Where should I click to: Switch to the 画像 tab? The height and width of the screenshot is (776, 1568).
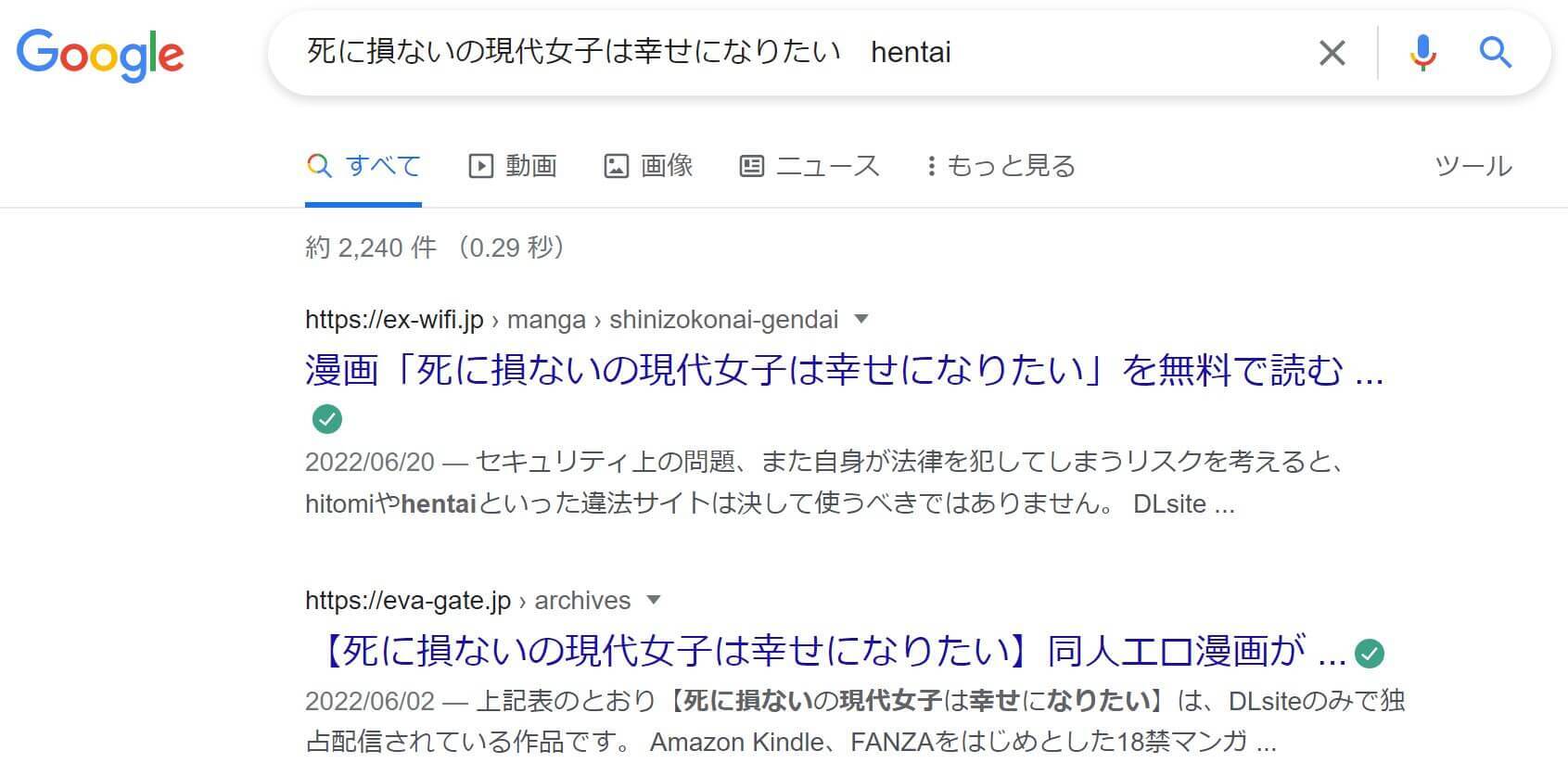tap(649, 166)
